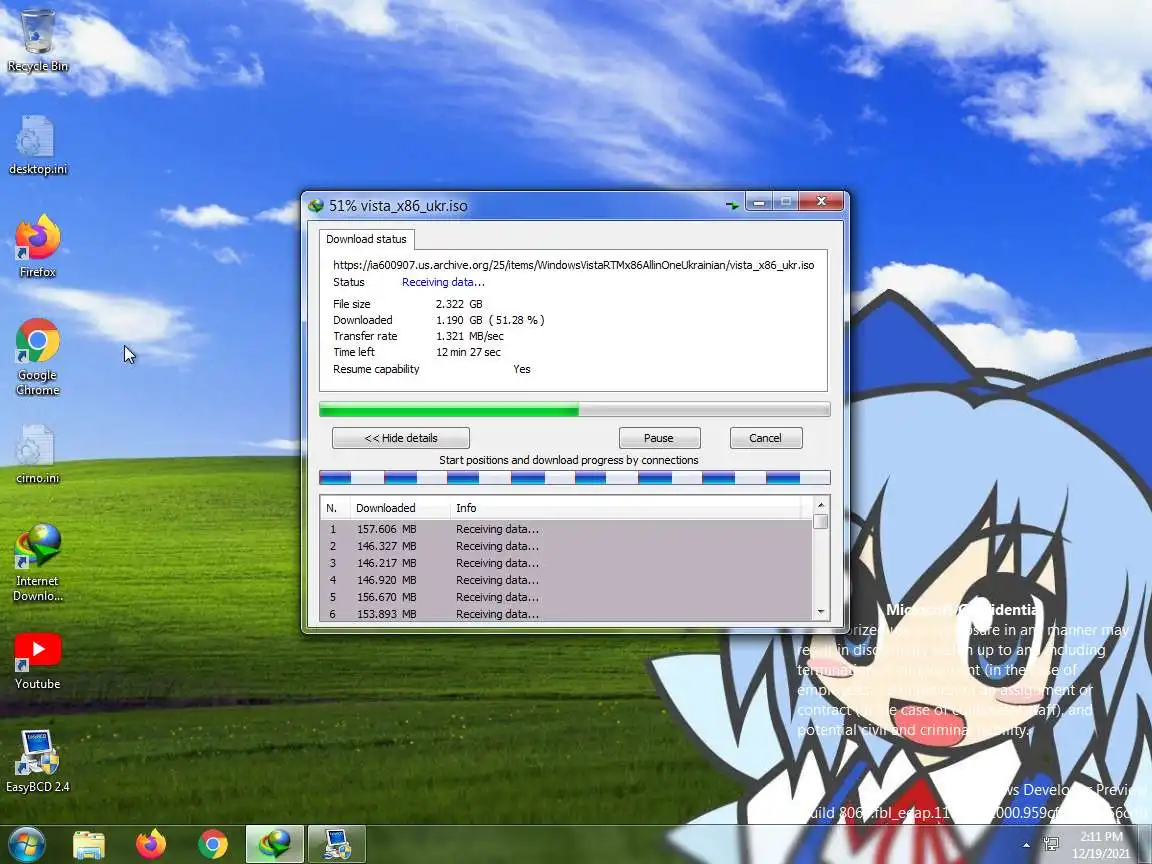Select the desktop.ini file icon

click(x=37, y=145)
